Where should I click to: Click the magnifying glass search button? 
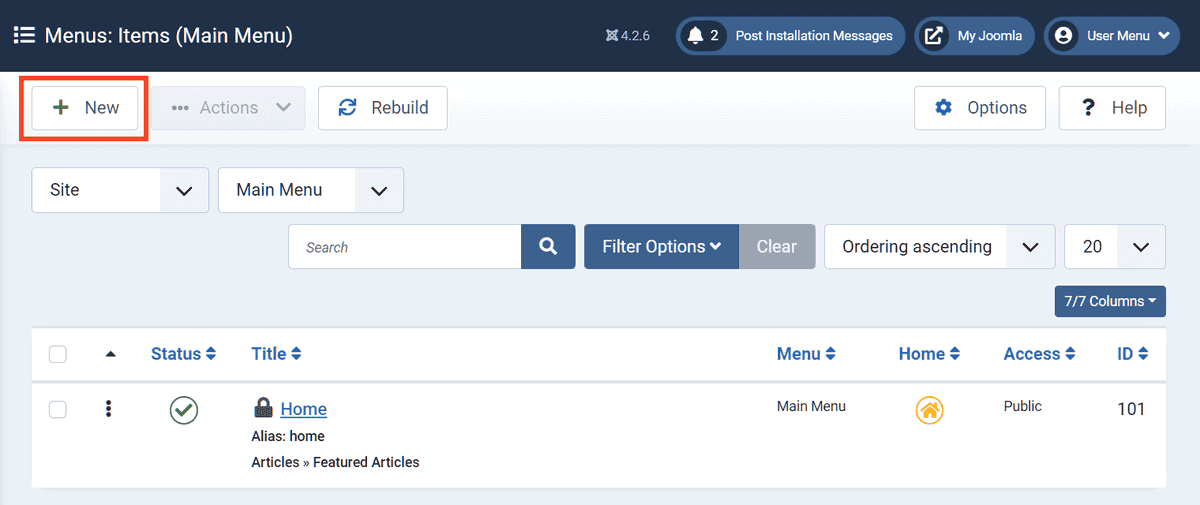pyautogui.click(x=548, y=247)
